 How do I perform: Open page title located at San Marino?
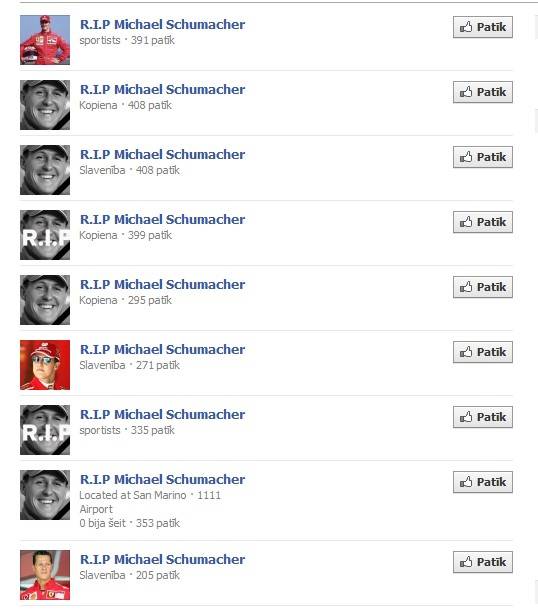162,479
